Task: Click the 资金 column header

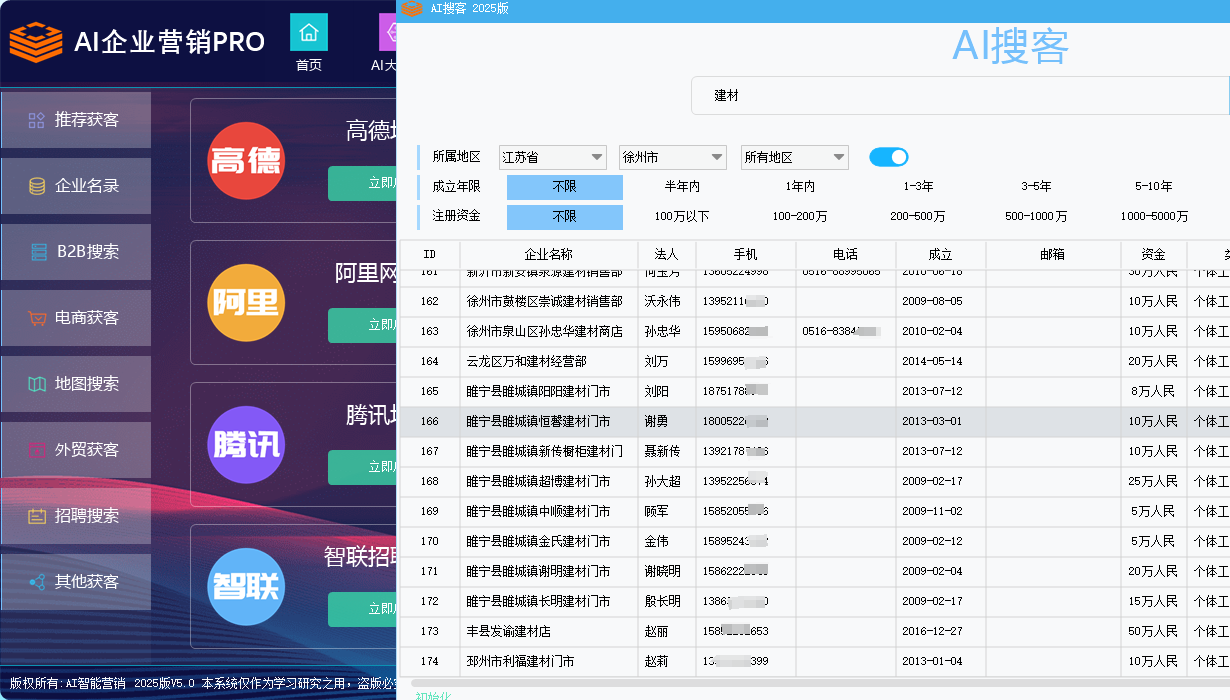Action: coord(1153,255)
